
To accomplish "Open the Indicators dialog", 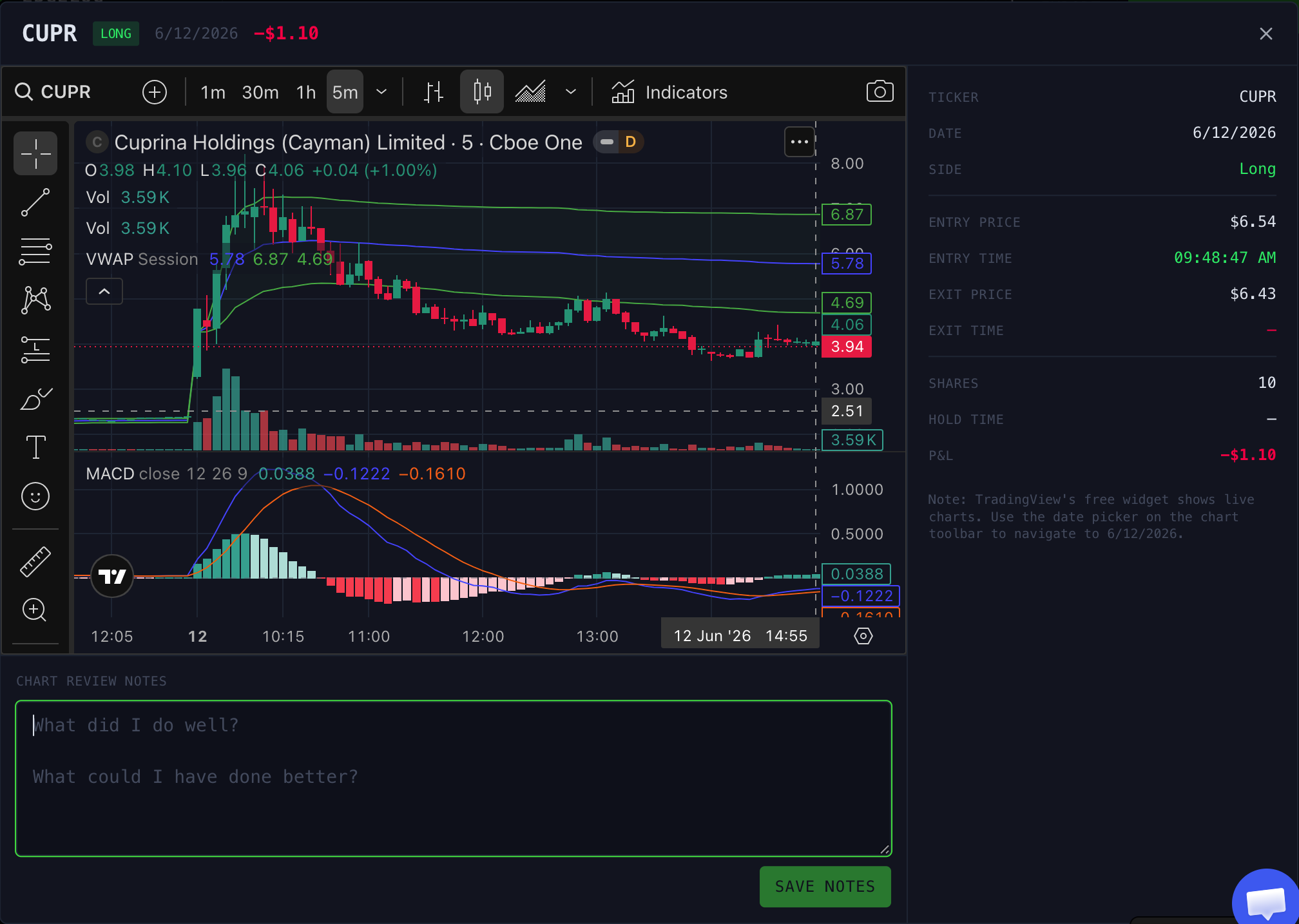I will 669,92.
